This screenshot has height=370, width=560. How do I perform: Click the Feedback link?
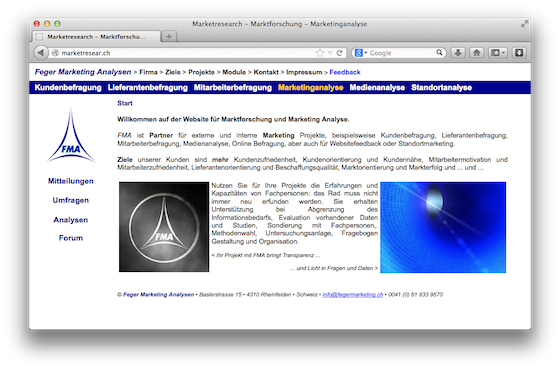pos(345,72)
